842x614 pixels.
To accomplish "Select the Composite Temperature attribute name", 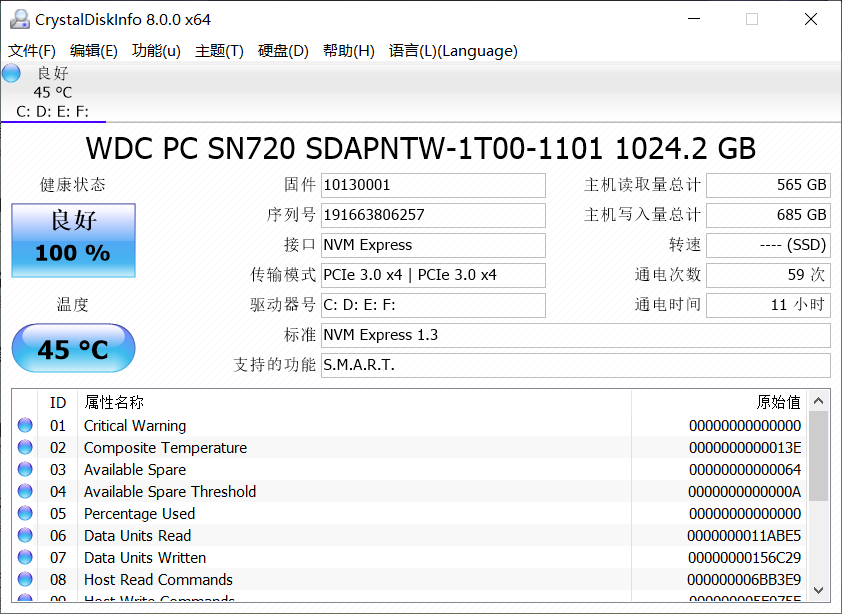I will click(x=165, y=448).
